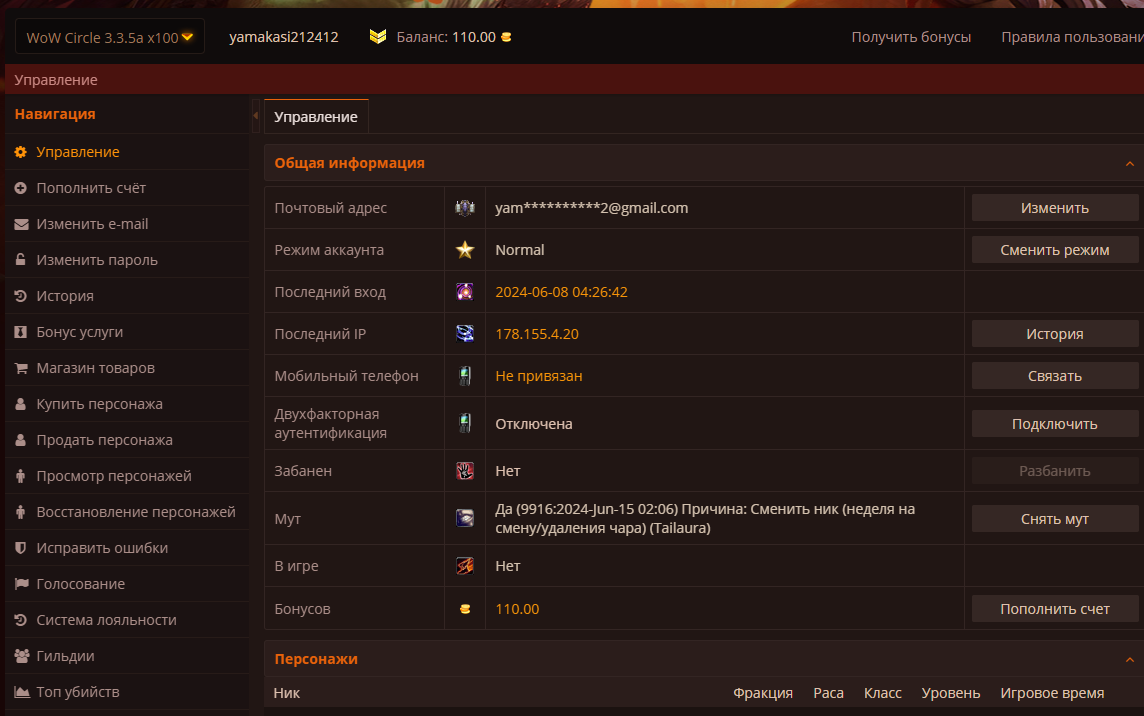Click the person icon beside Купить персонажа
Viewport: 1144px width, 716px height.
coord(20,404)
